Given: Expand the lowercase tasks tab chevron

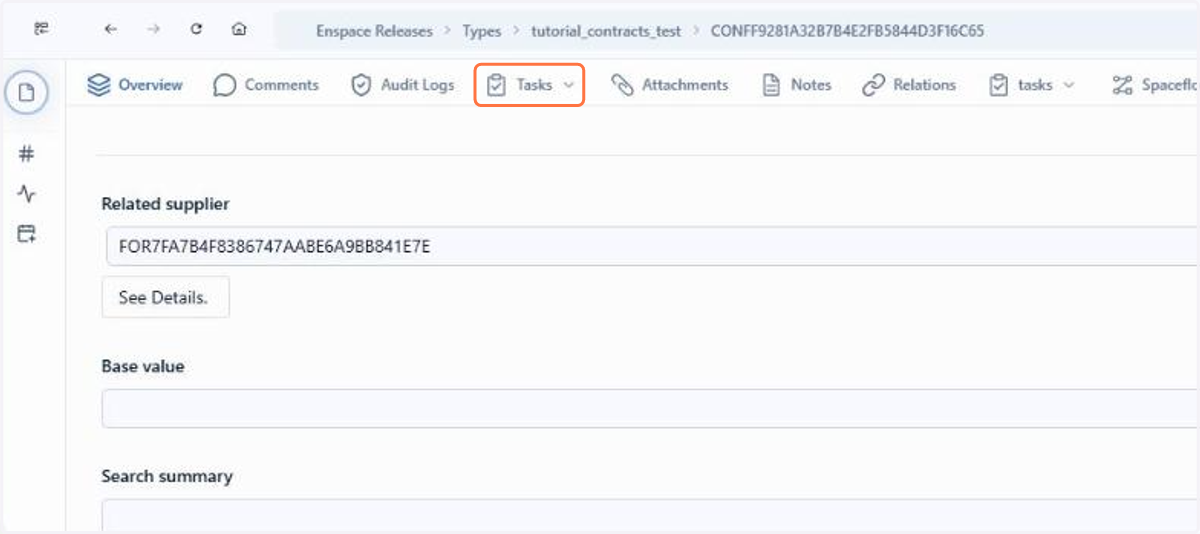Looking at the screenshot, I should 1068,86.
